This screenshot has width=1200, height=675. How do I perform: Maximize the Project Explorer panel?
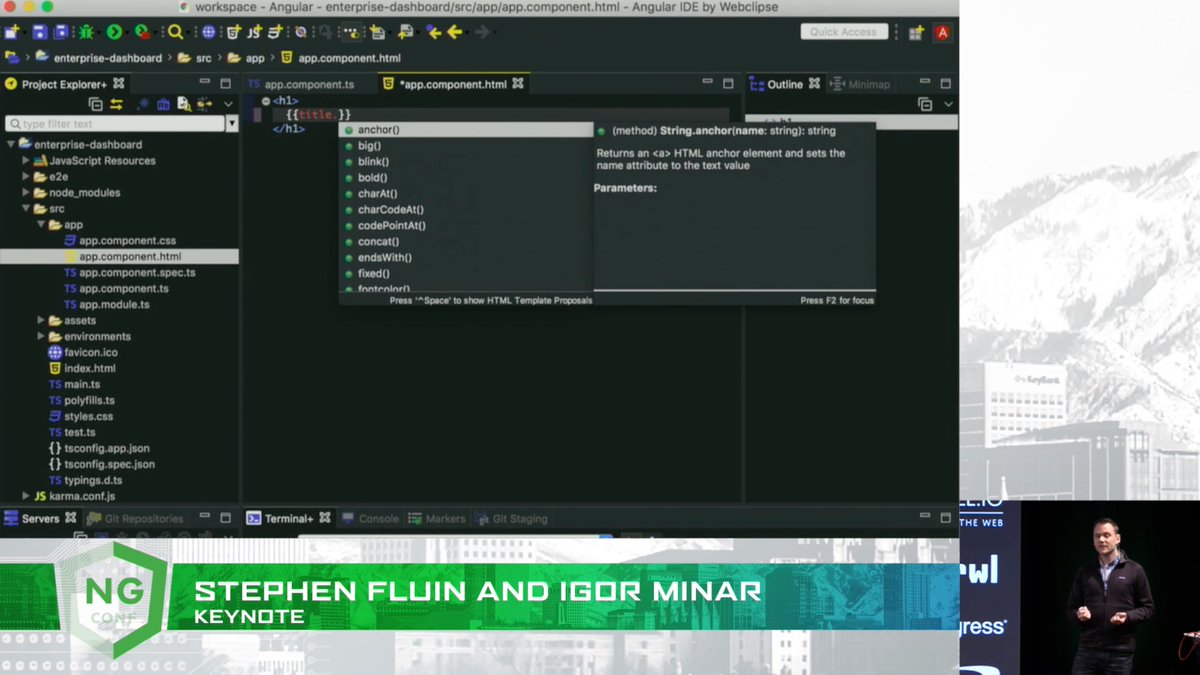(225, 84)
